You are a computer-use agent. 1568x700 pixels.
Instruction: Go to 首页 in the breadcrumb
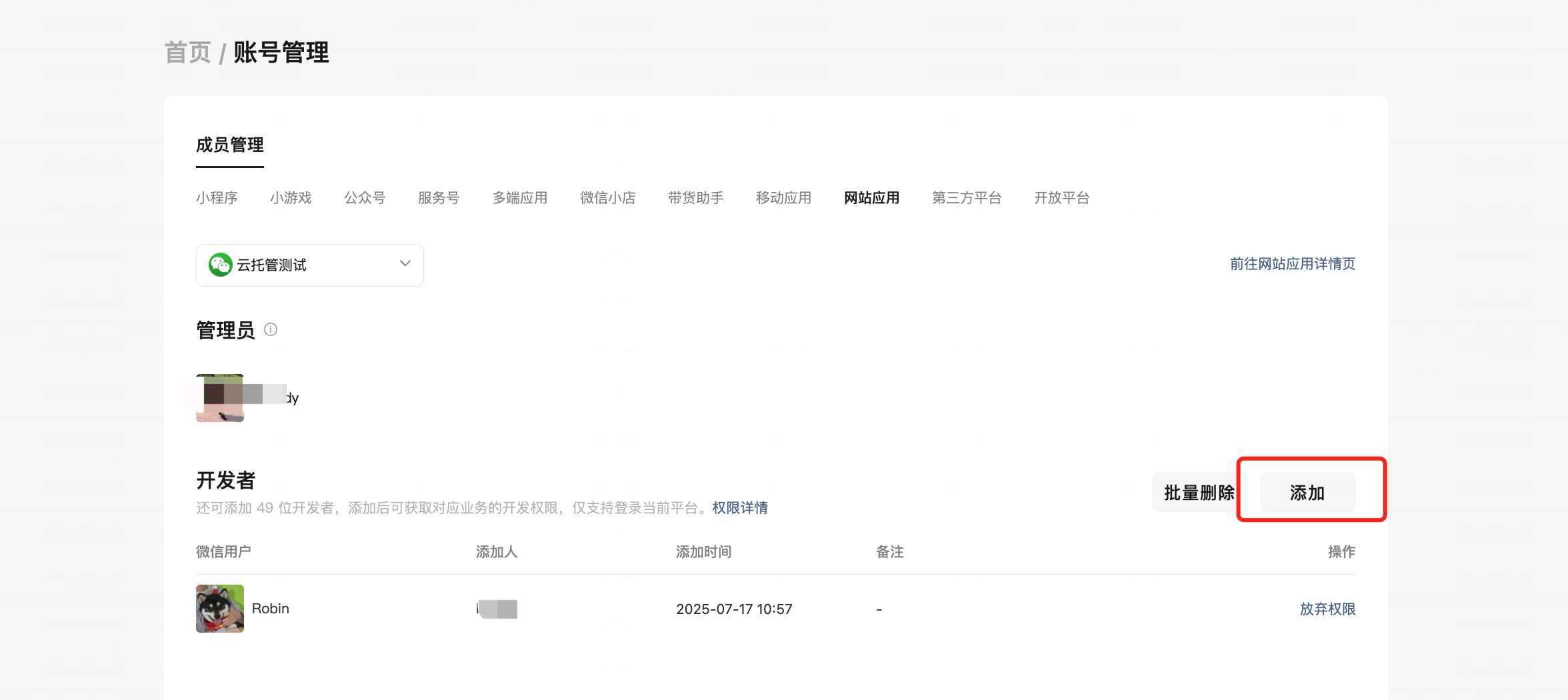click(x=188, y=53)
